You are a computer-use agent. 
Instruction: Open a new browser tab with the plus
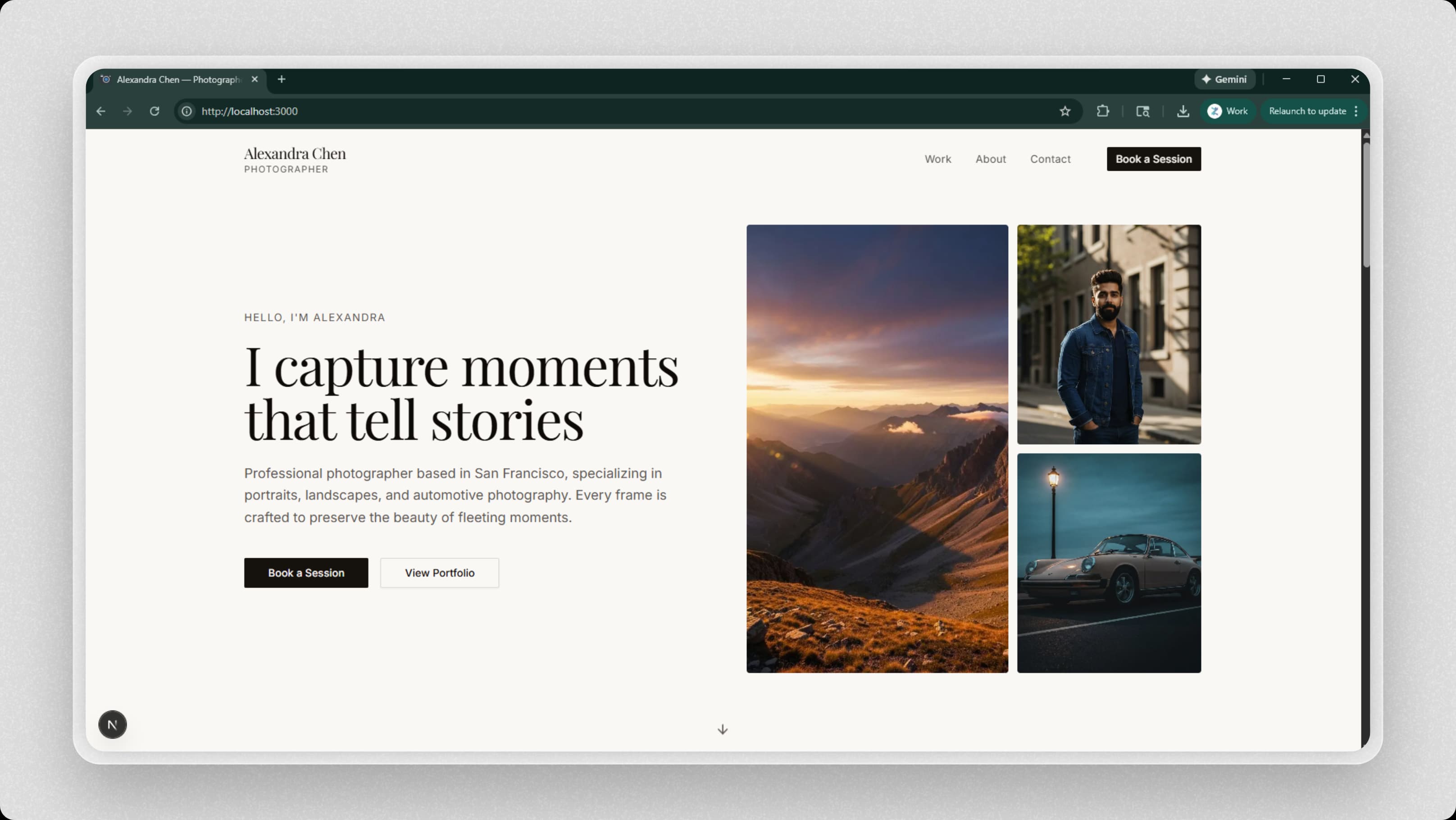pos(281,79)
